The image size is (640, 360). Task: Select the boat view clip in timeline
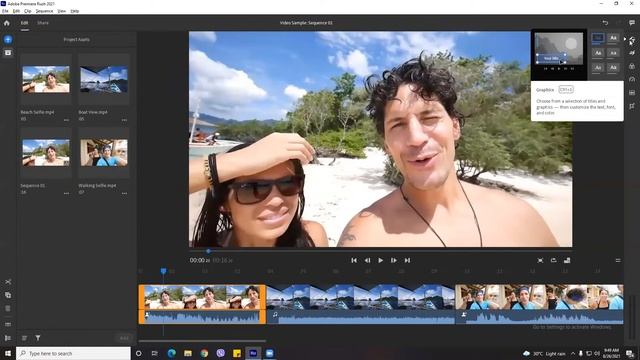(360, 304)
